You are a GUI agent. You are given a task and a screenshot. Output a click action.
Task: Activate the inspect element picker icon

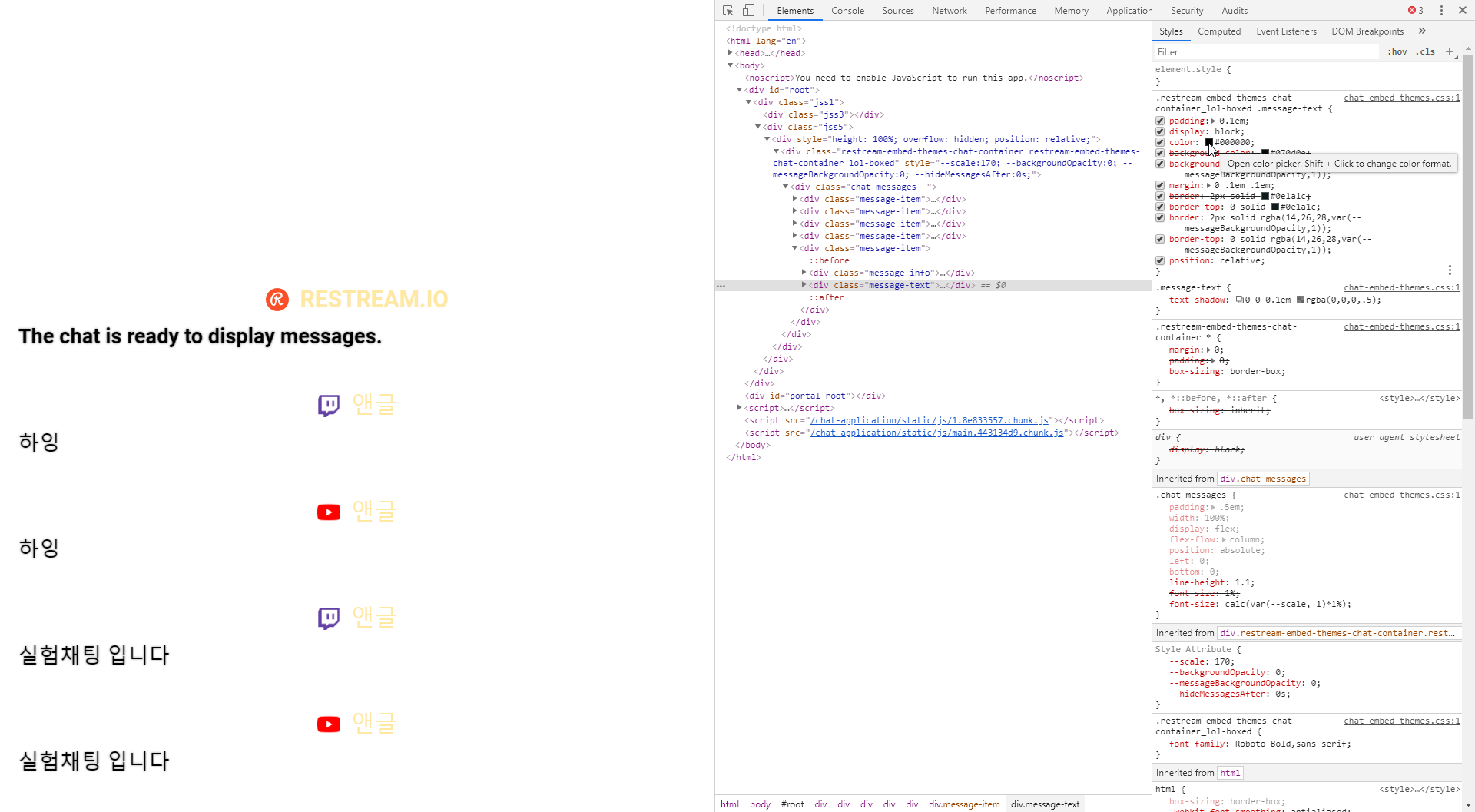[728, 10]
